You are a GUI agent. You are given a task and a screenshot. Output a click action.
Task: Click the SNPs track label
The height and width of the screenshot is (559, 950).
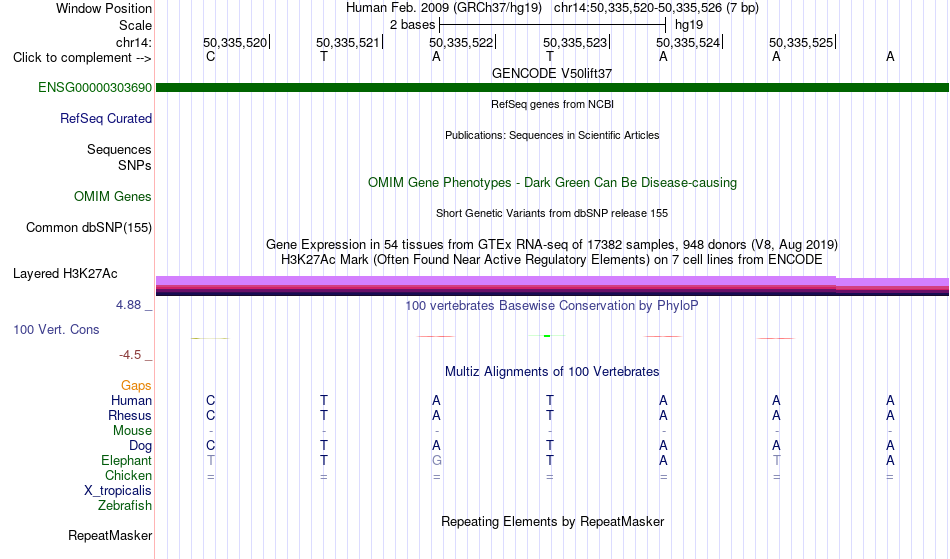135,165
